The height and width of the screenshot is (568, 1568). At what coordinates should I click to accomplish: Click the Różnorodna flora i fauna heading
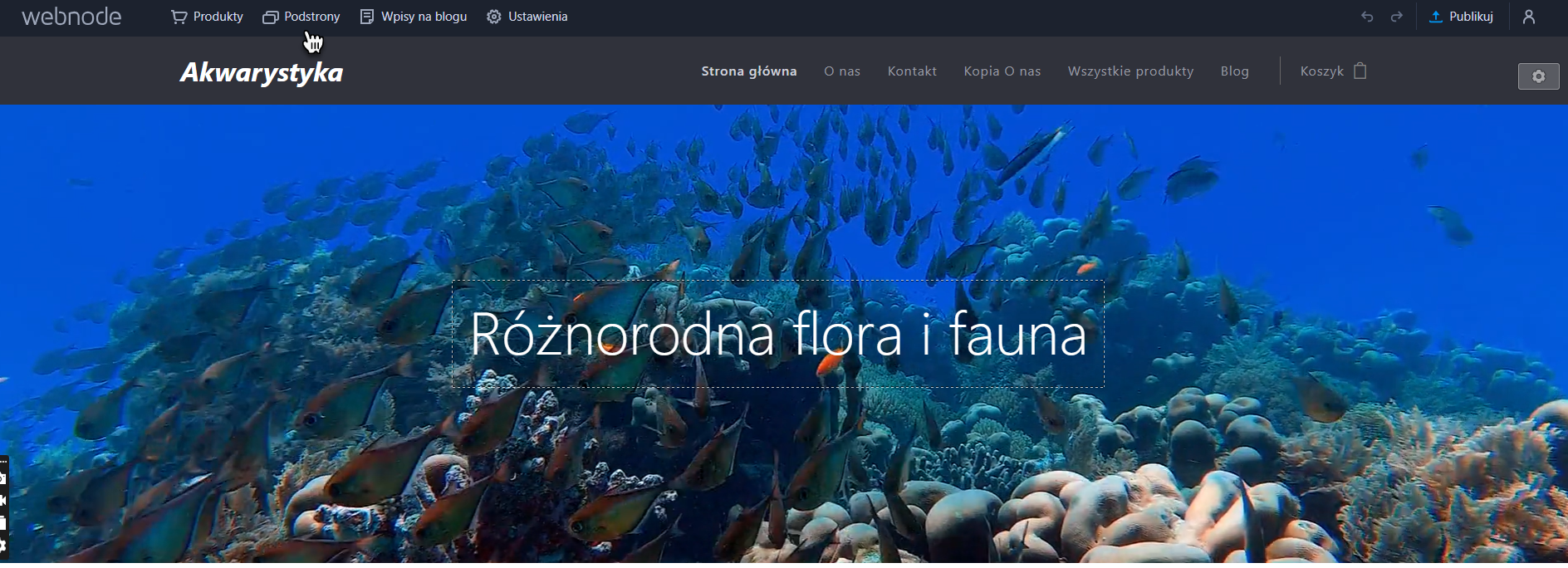(778, 334)
